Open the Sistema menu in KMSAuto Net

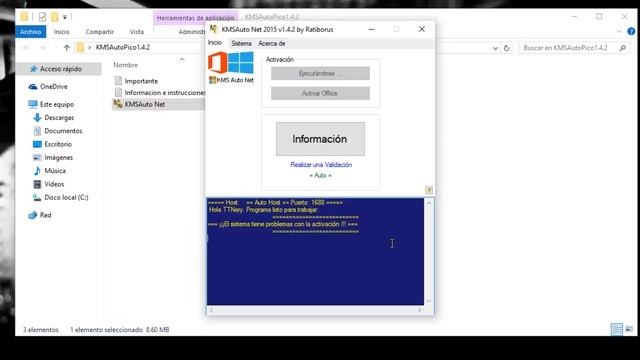click(241, 43)
